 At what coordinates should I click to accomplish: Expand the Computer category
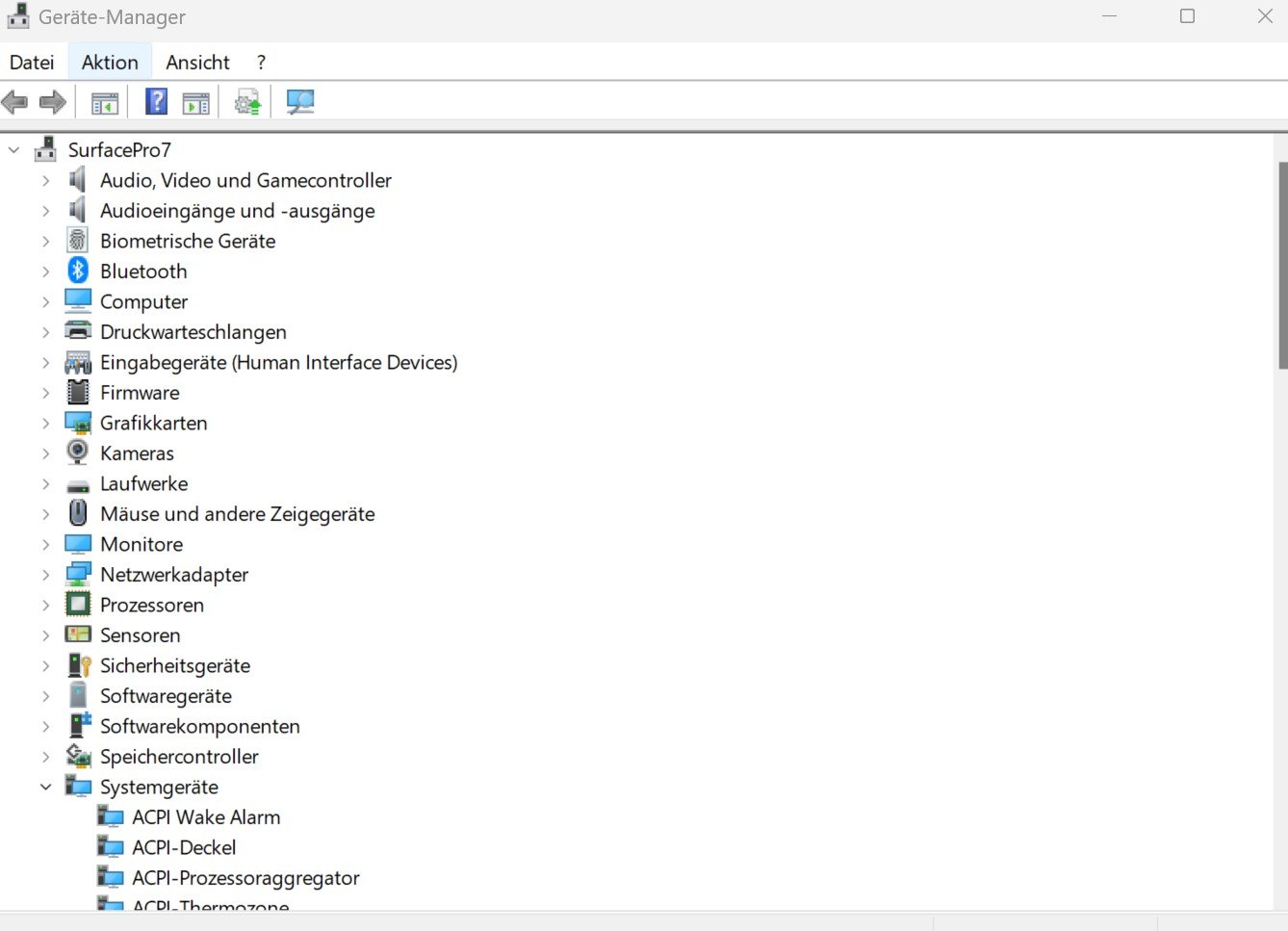(x=45, y=301)
